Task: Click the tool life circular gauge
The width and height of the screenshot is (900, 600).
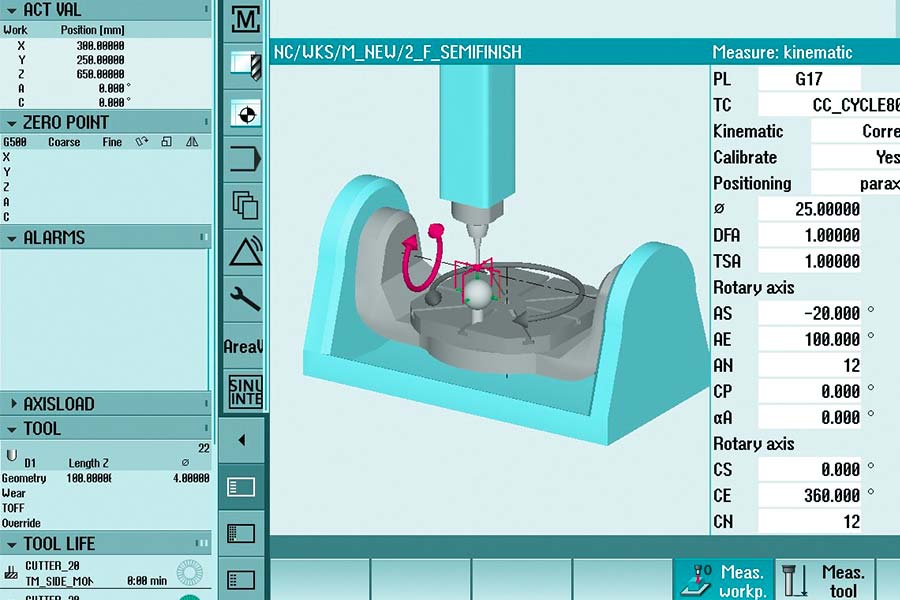Action: (189, 572)
